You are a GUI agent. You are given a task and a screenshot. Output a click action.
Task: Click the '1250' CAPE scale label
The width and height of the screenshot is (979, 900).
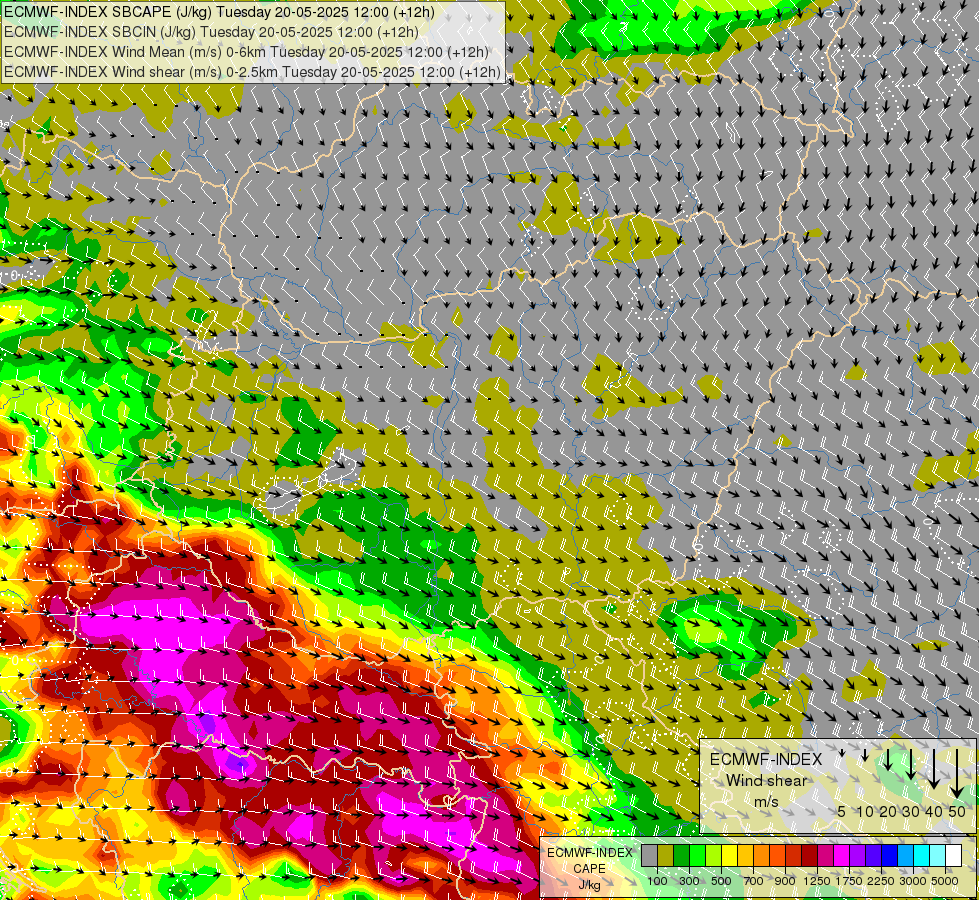coord(817,881)
